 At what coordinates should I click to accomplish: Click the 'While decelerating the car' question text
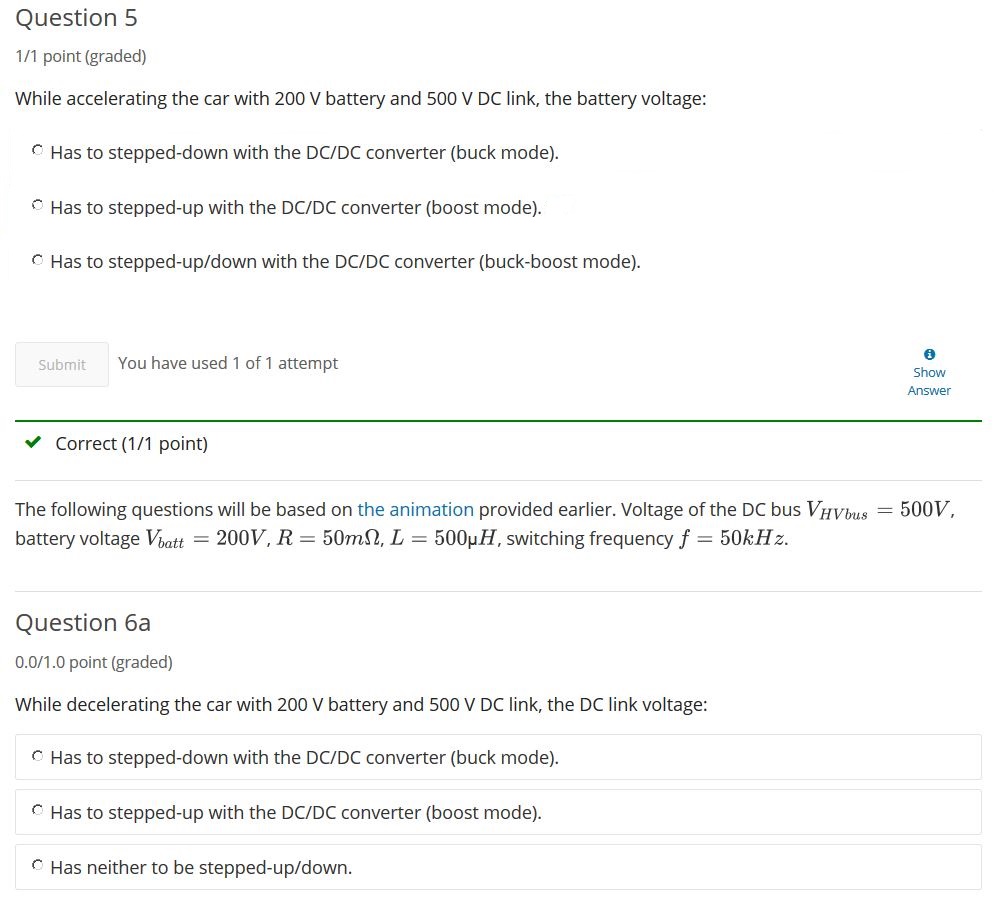[x=361, y=705]
